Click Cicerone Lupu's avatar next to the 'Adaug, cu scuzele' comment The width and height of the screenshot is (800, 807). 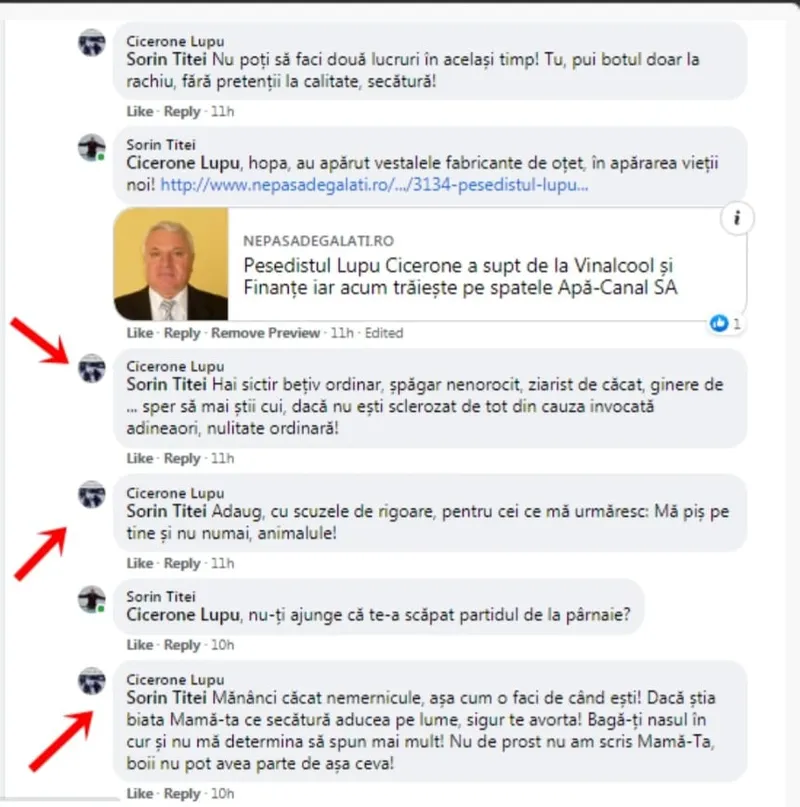point(92,494)
